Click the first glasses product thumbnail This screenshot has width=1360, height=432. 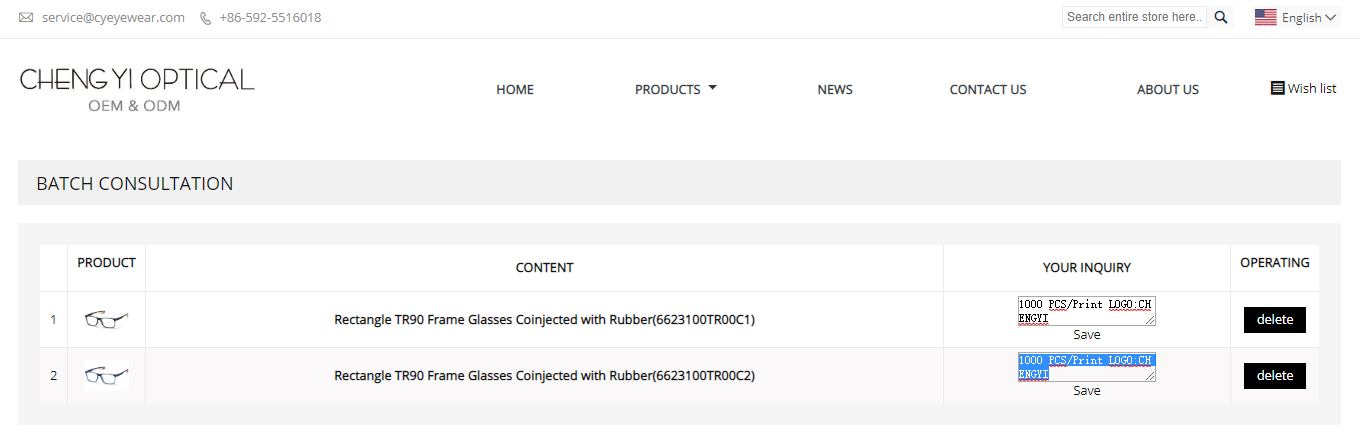point(106,320)
